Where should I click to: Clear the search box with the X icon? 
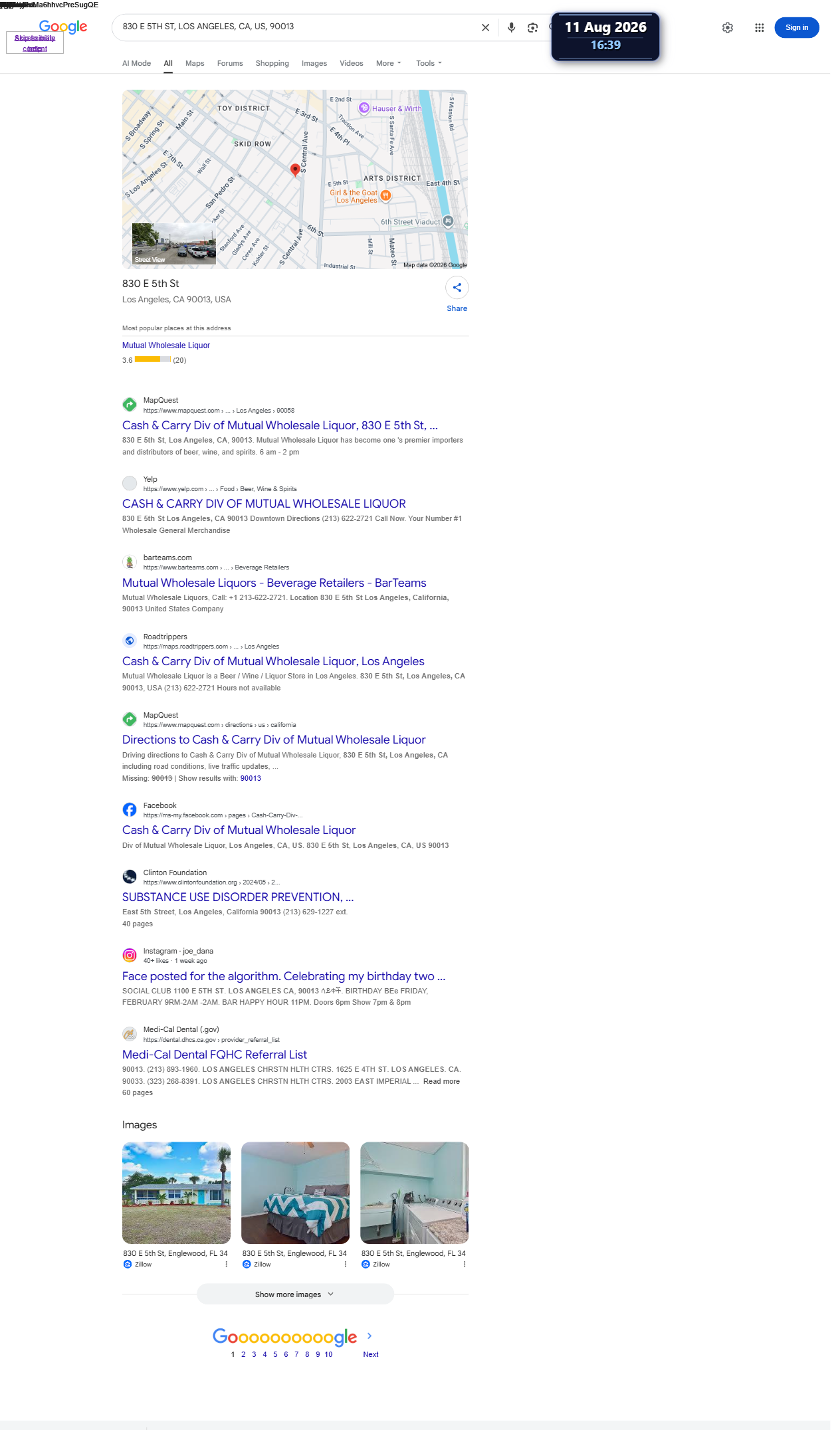[x=485, y=27]
